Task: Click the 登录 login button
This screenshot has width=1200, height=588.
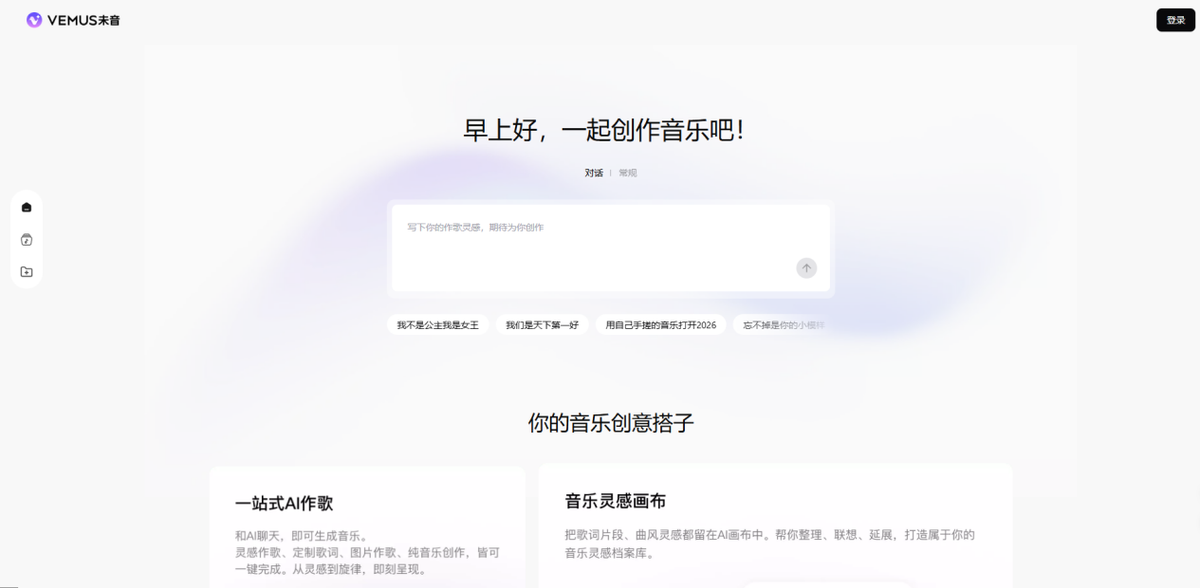Action: coord(1175,20)
